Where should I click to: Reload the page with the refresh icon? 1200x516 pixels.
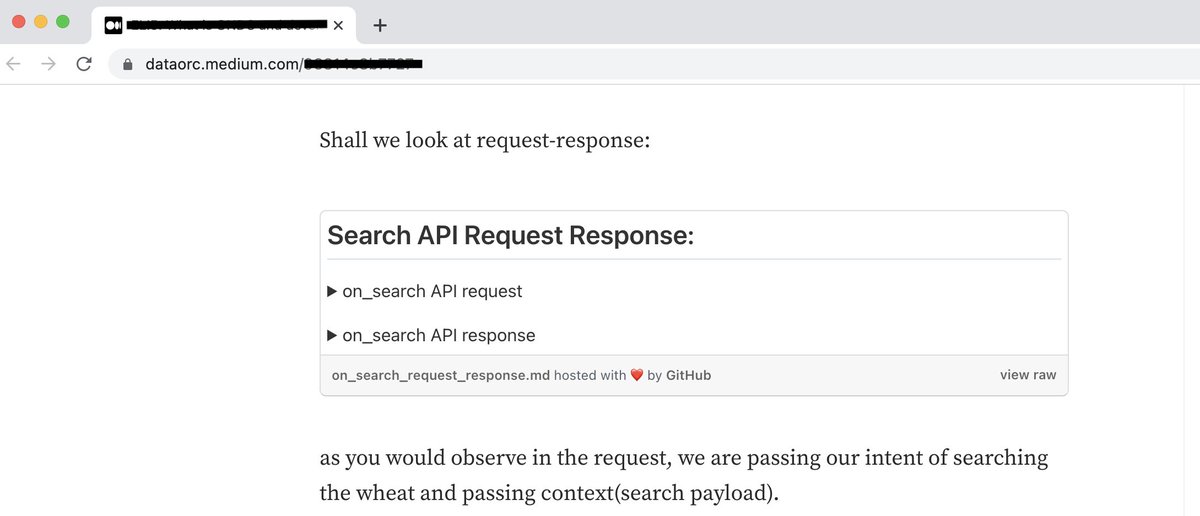(x=84, y=64)
